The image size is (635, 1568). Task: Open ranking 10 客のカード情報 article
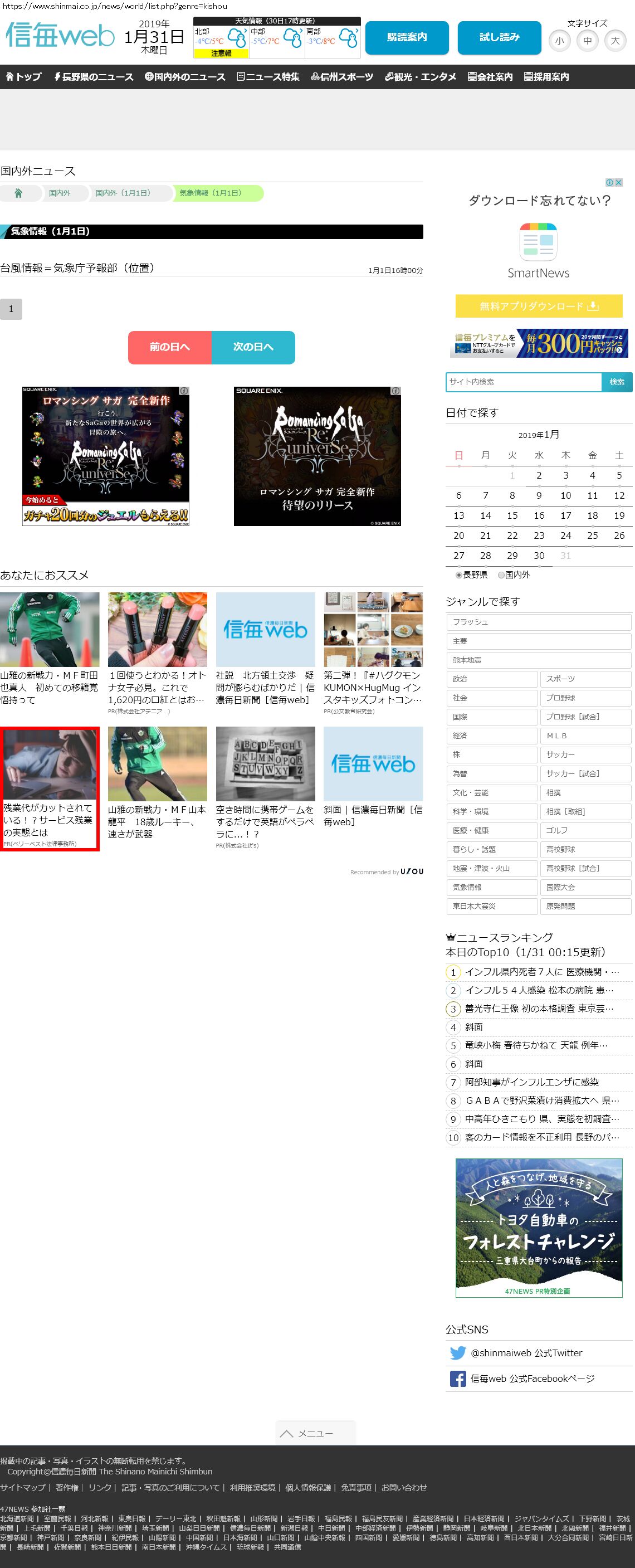click(542, 1137)
